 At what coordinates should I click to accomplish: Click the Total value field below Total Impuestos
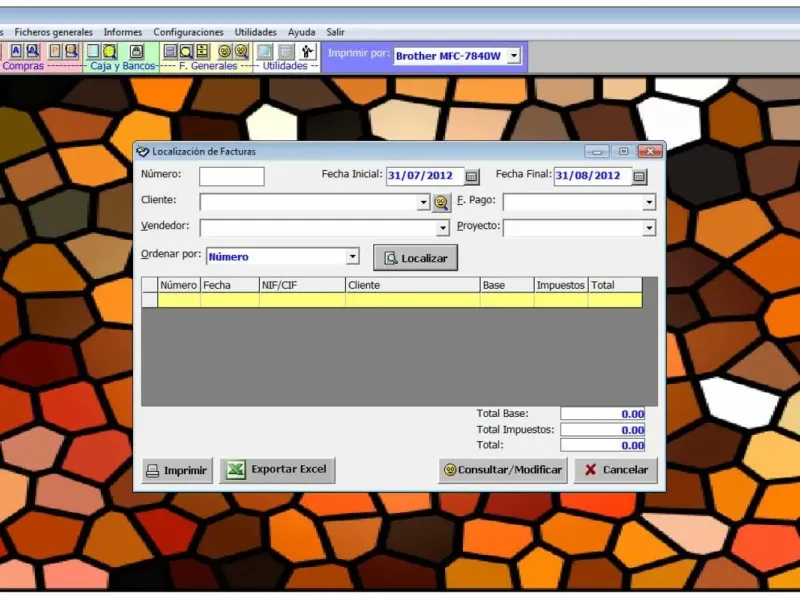[603, 445]
